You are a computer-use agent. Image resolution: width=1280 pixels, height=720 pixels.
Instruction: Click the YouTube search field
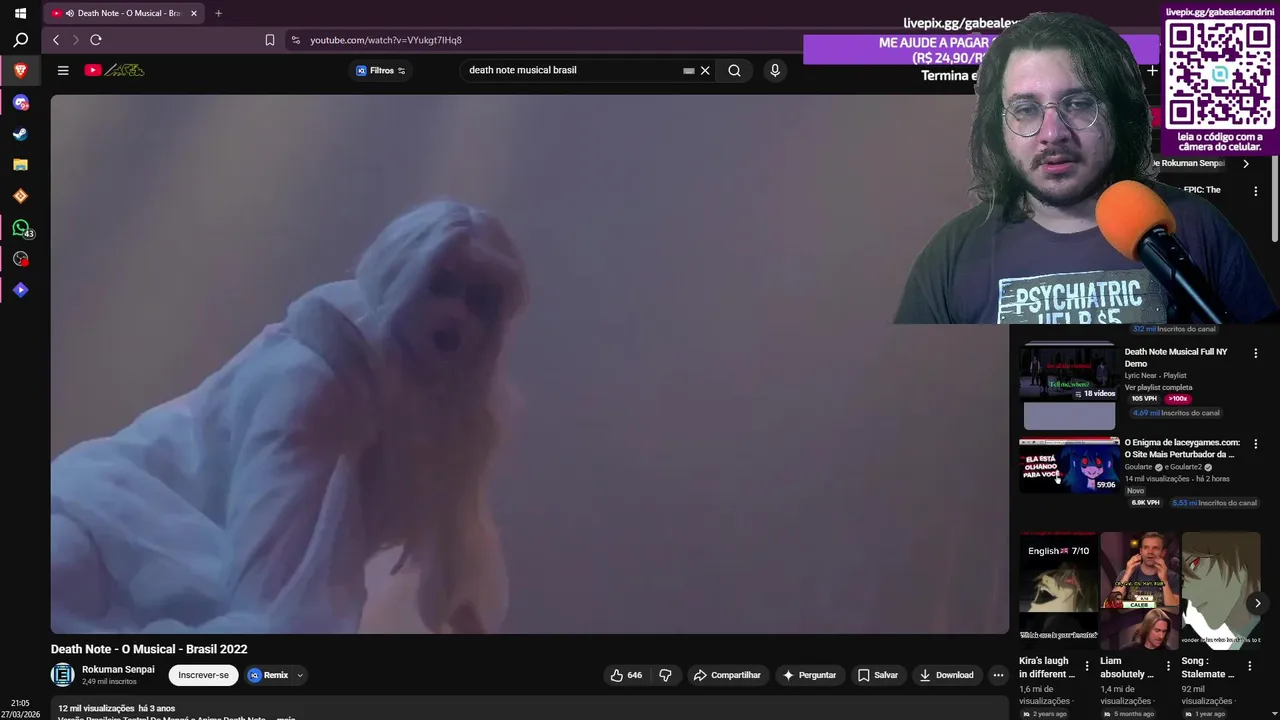(570, 70)
